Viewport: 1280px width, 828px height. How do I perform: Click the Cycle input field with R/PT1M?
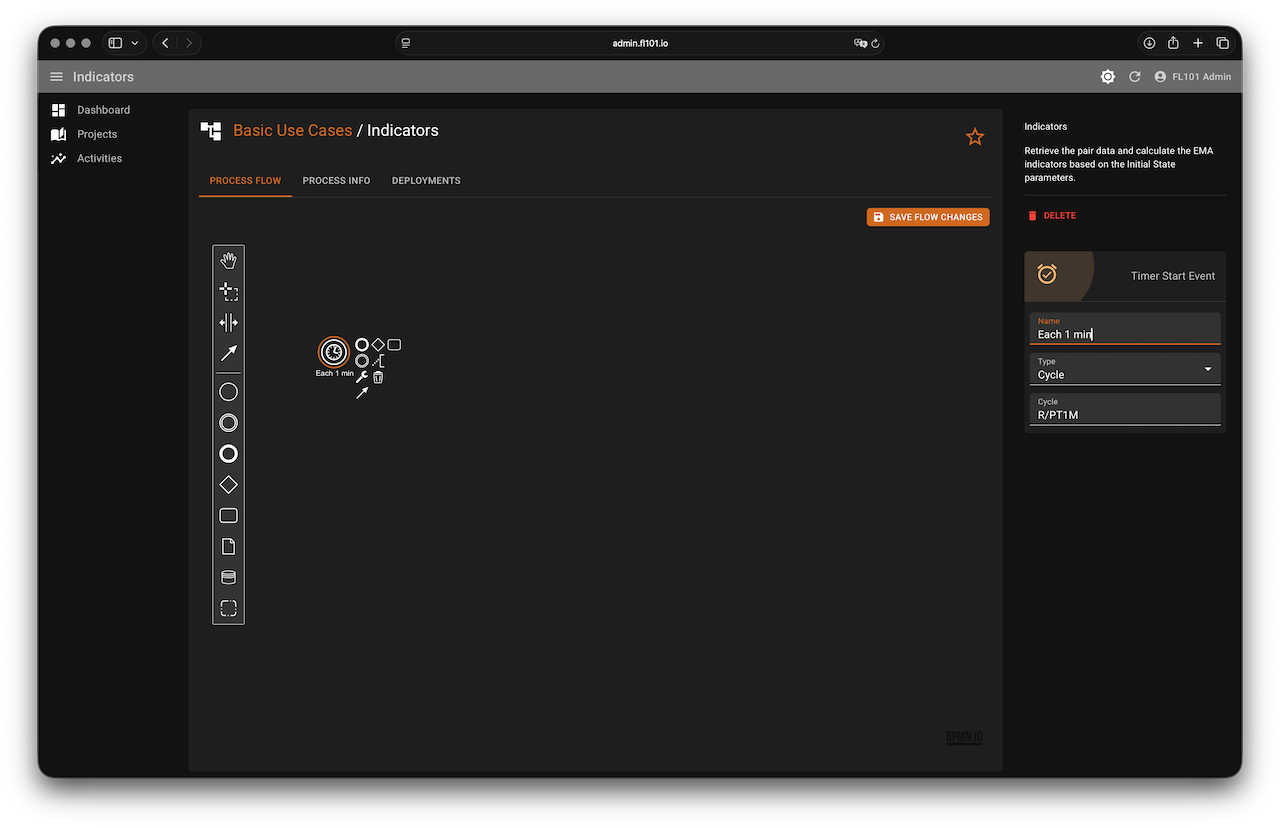[x=1125, y=414]
